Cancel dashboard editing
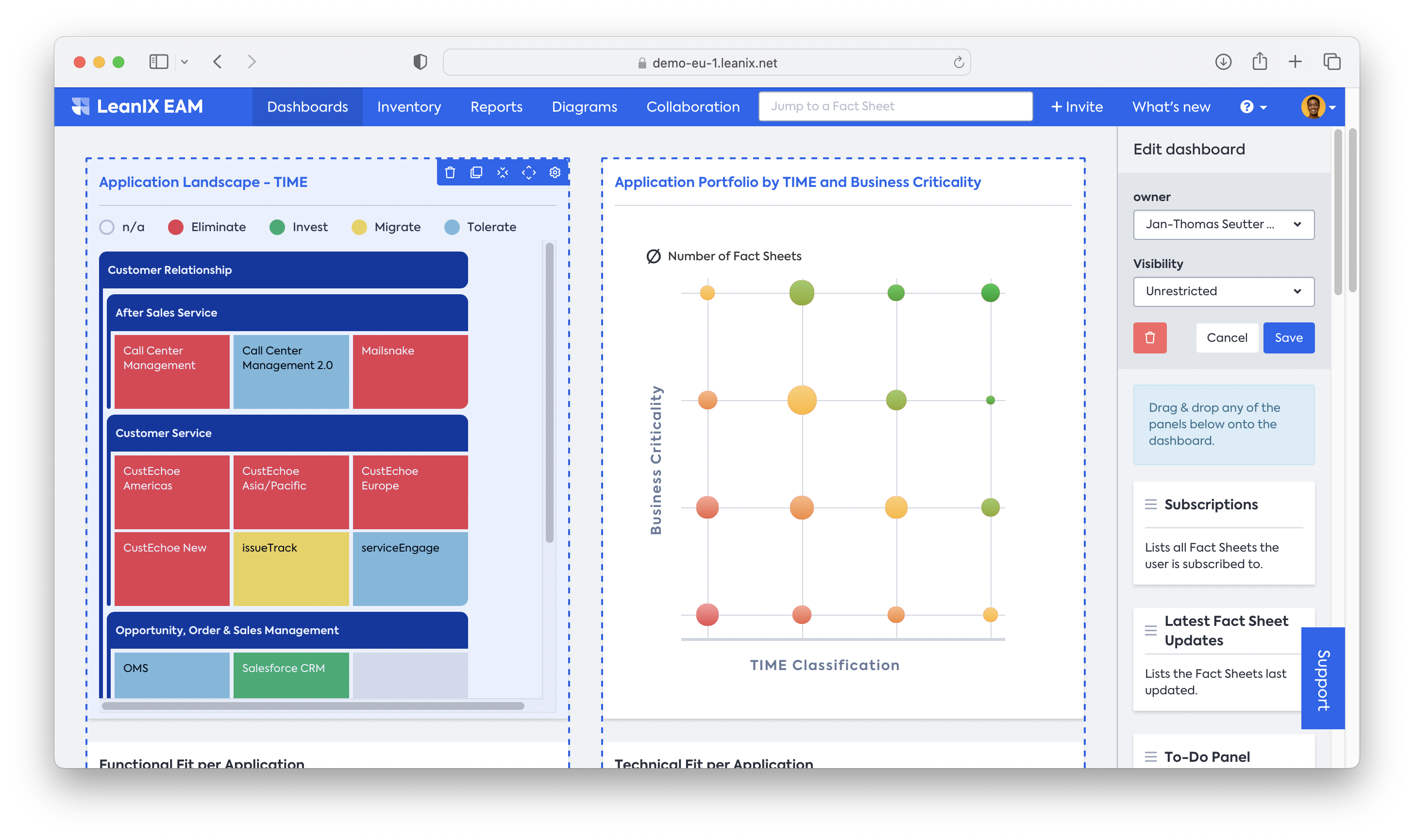The height and width of the screenshot is (840, 1414). (x=1226, y=338)
